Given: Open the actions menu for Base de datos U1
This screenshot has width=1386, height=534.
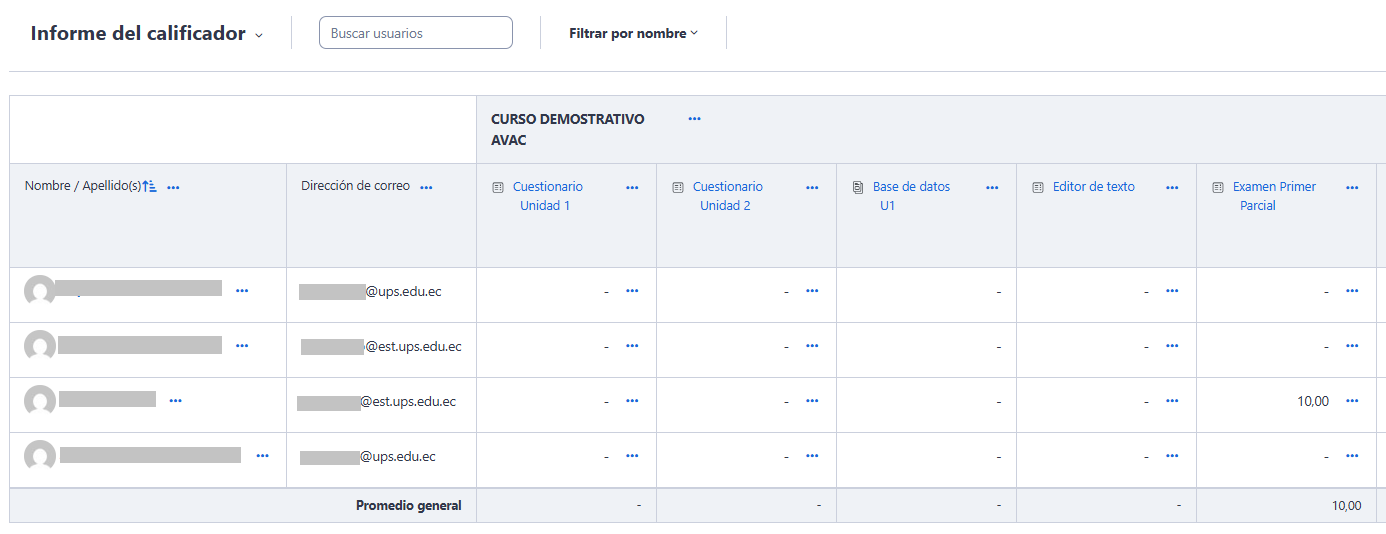Looking at the screenshot, I should 992,188.
